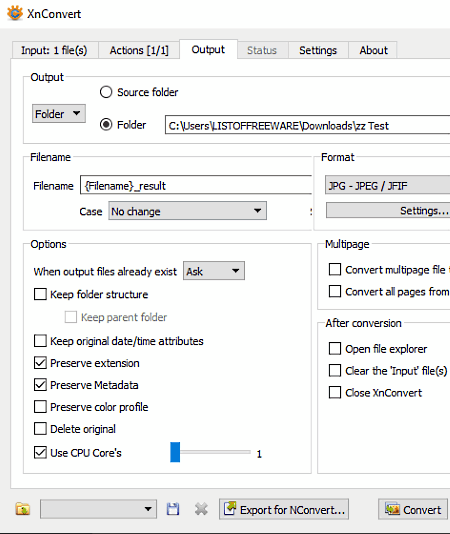Select the Folder radio button
Viewport: 450px width, 534px height.
[x=106, y=125]
